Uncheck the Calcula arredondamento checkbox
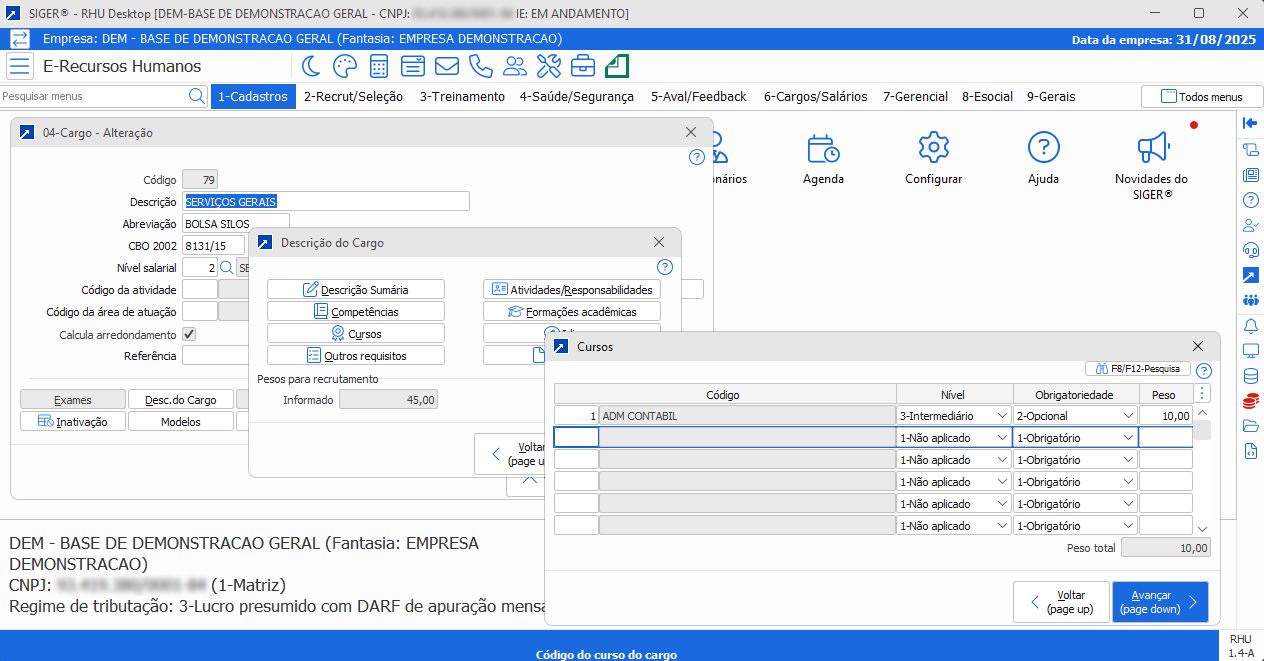 tap(189, 334)
